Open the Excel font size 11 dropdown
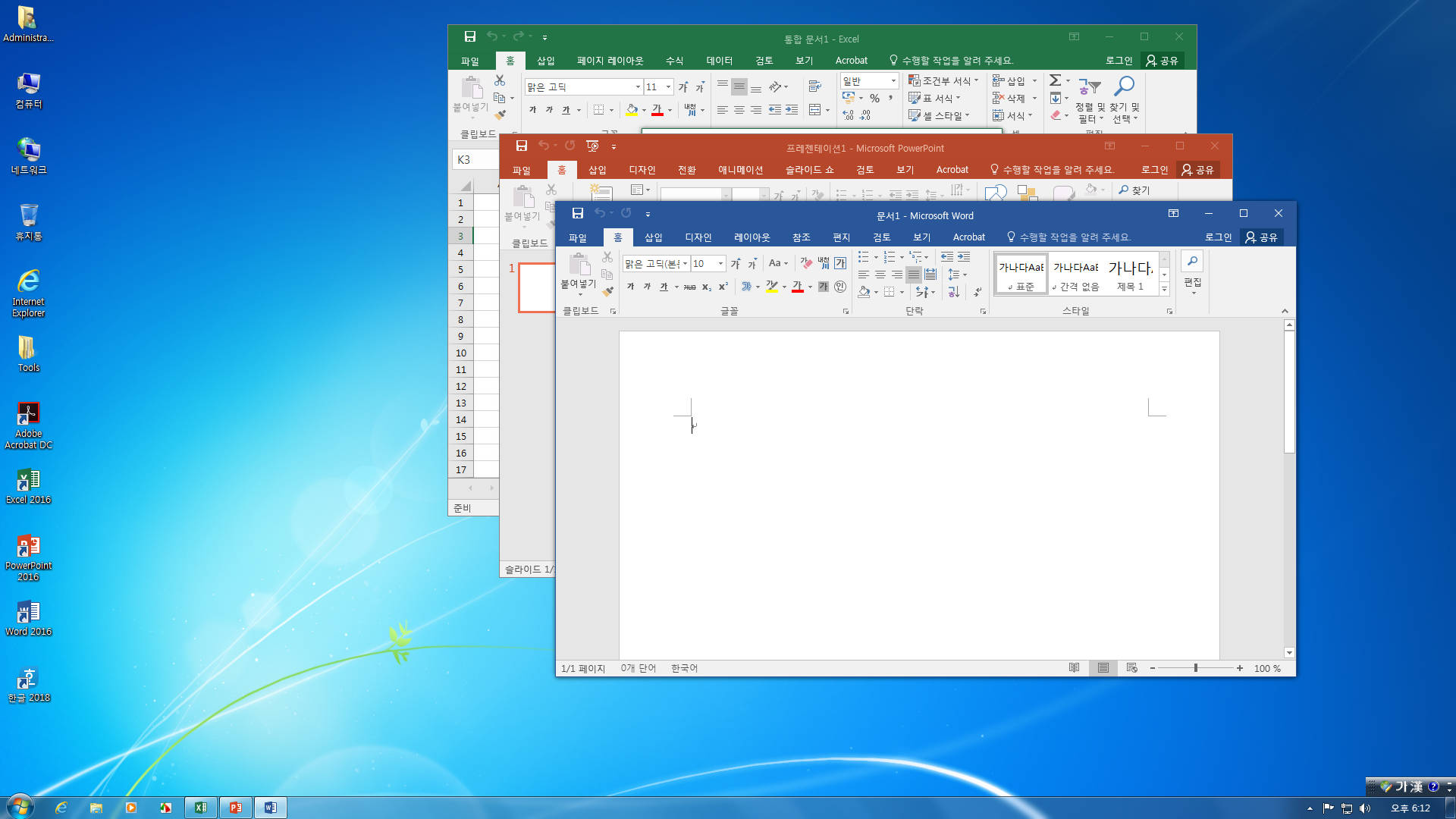Viewport: 1456px width, 819px height. pyautogui.click(x=668, y=87)
